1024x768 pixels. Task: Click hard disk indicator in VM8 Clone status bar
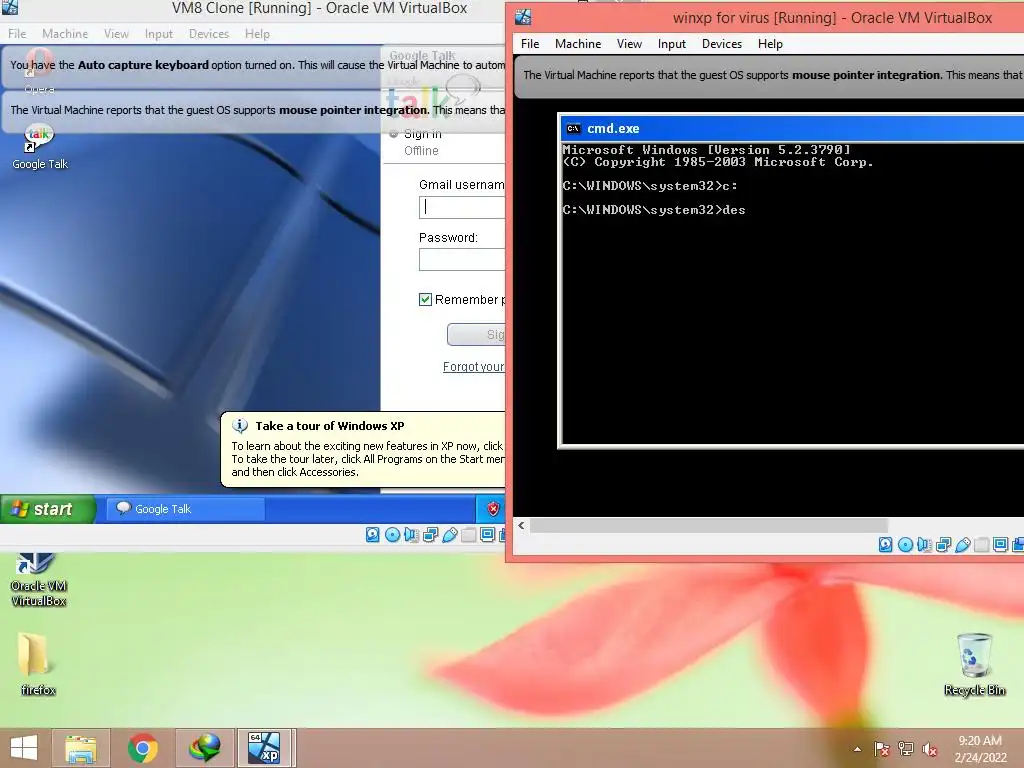372,535
